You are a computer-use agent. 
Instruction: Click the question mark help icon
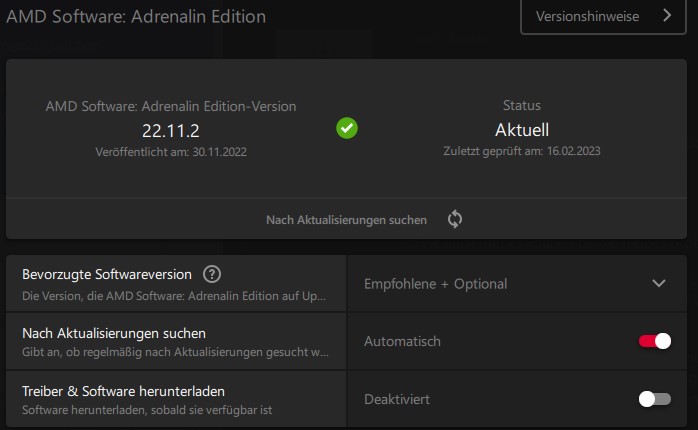coord(212,274)
